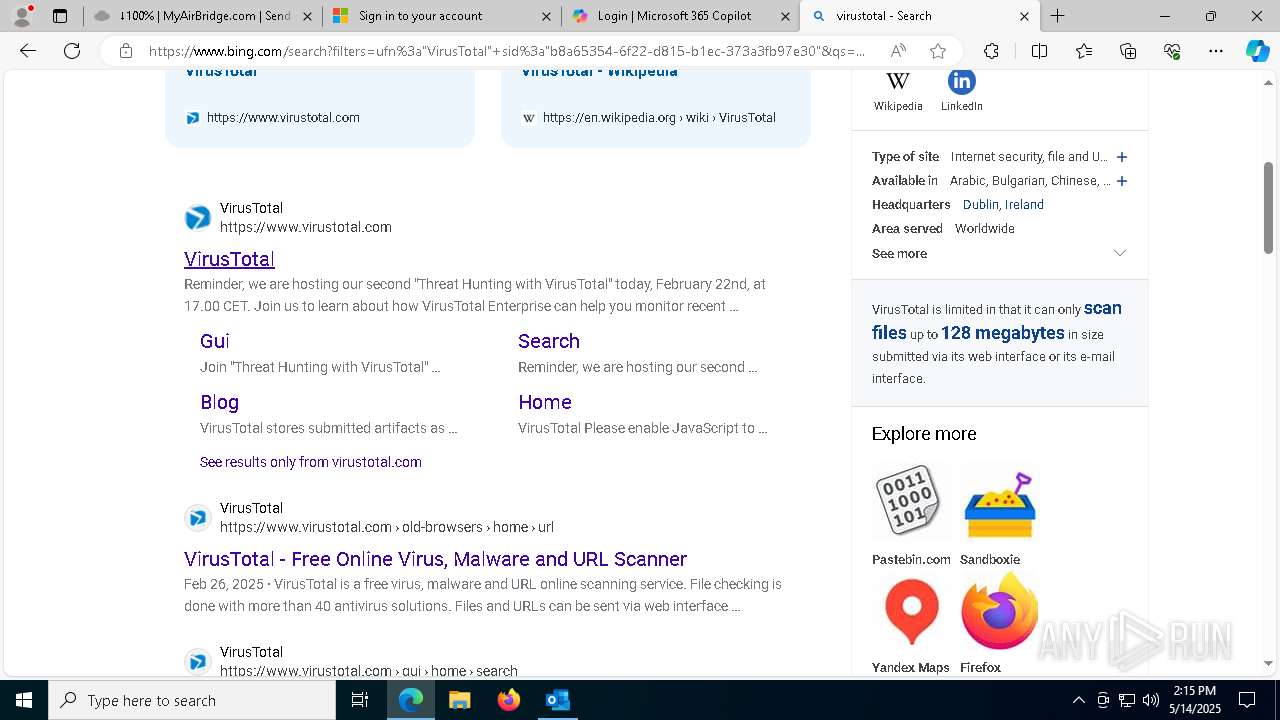
Task: Open the Search sitelink
Action: pyautogui.click(x=549, y=341)
